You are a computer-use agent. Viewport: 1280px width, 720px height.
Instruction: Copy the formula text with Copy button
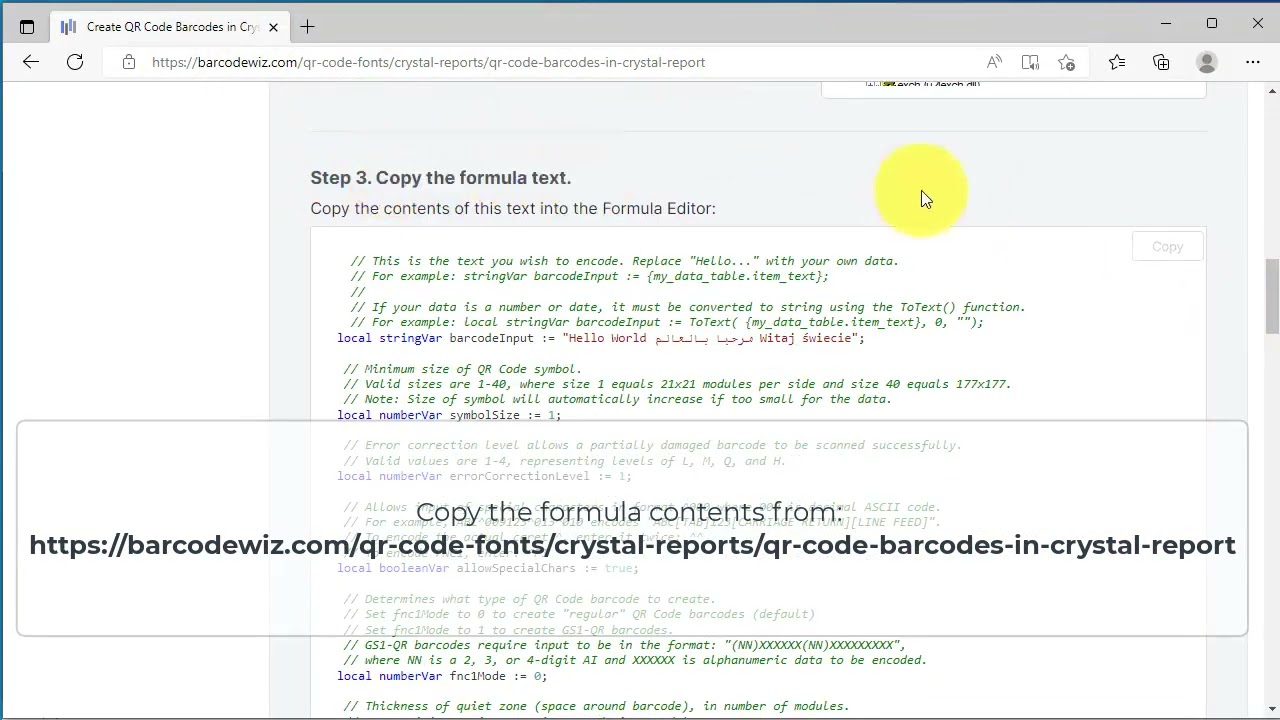(x=1167, y=247)
